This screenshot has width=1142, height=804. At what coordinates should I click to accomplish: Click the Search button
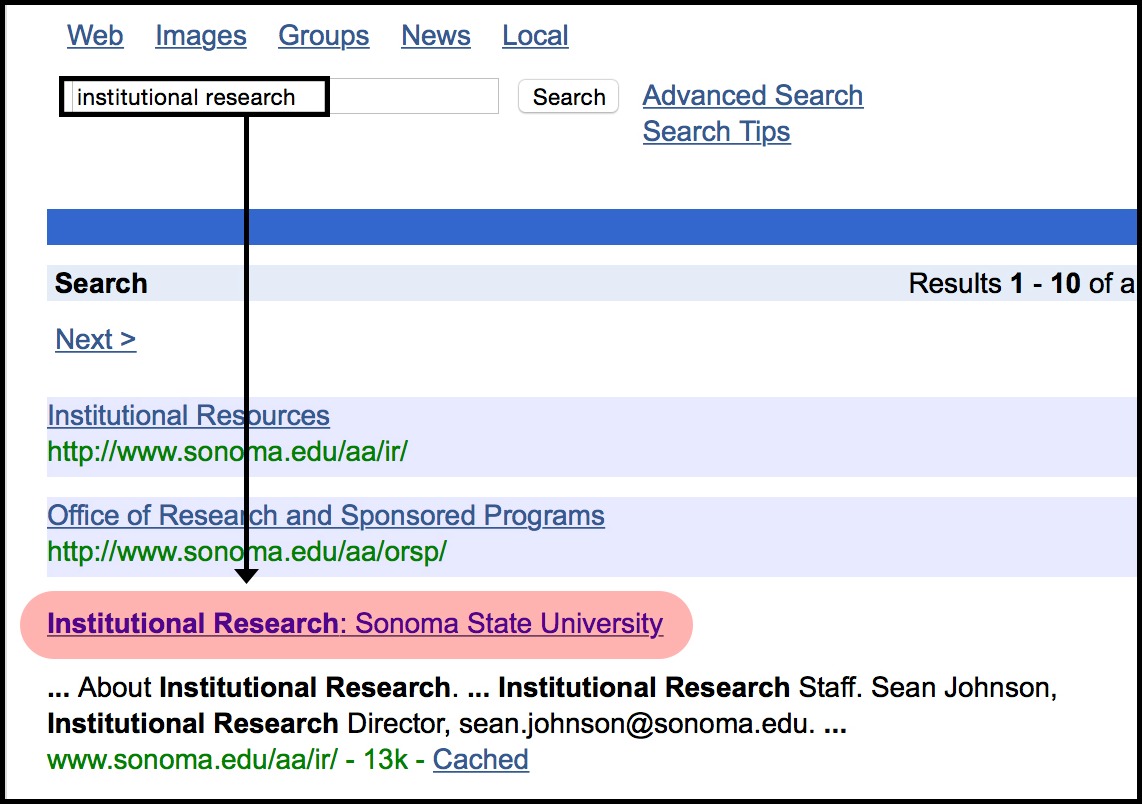[x=569, y=96]
